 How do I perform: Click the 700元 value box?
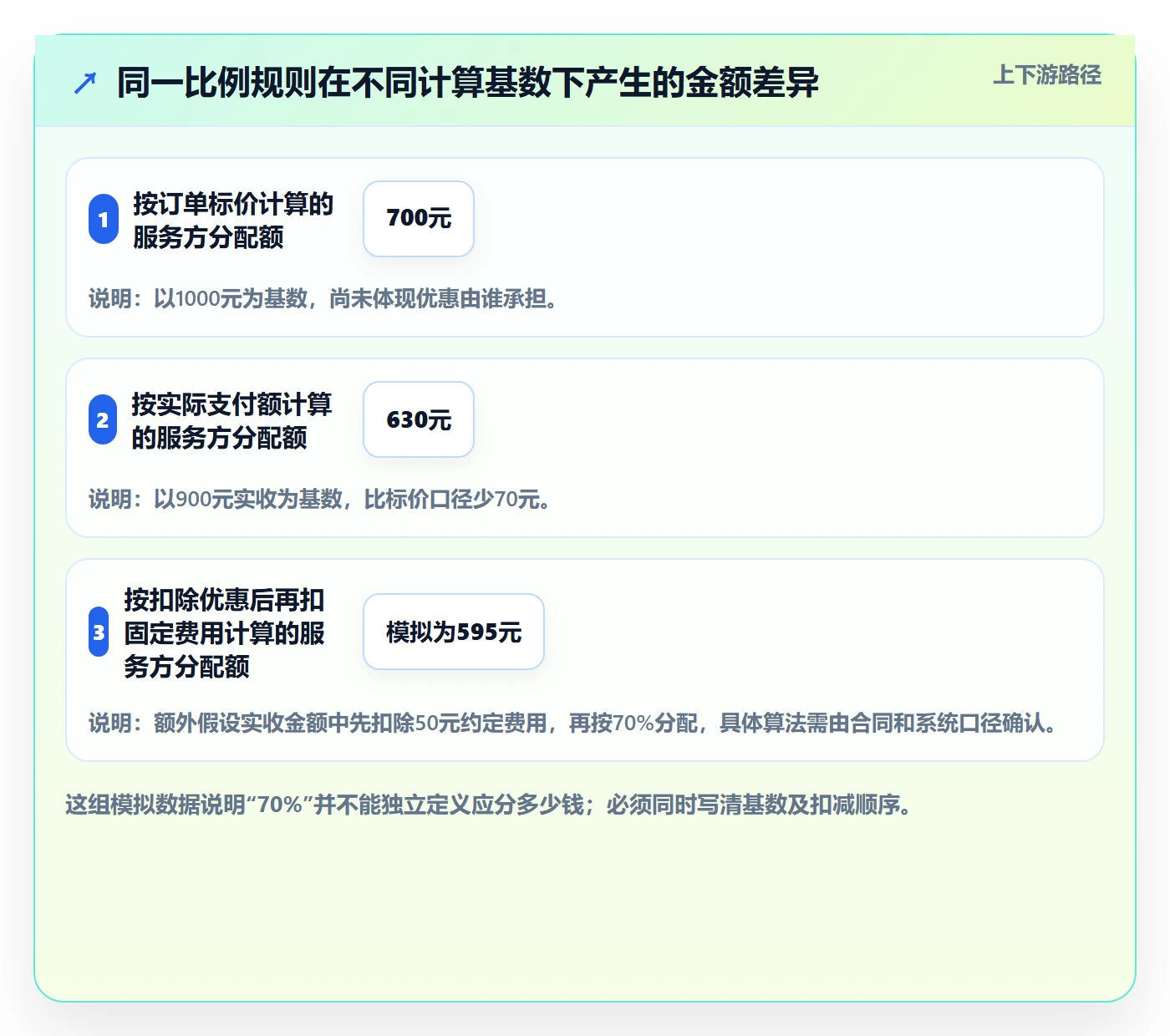[x=419, y=219]
